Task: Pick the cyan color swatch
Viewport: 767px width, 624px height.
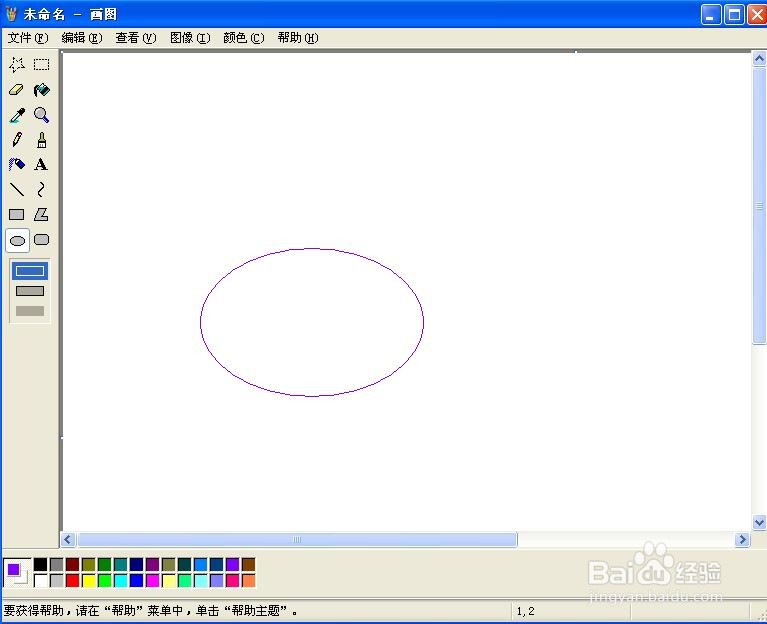Action: coord(120,580)
